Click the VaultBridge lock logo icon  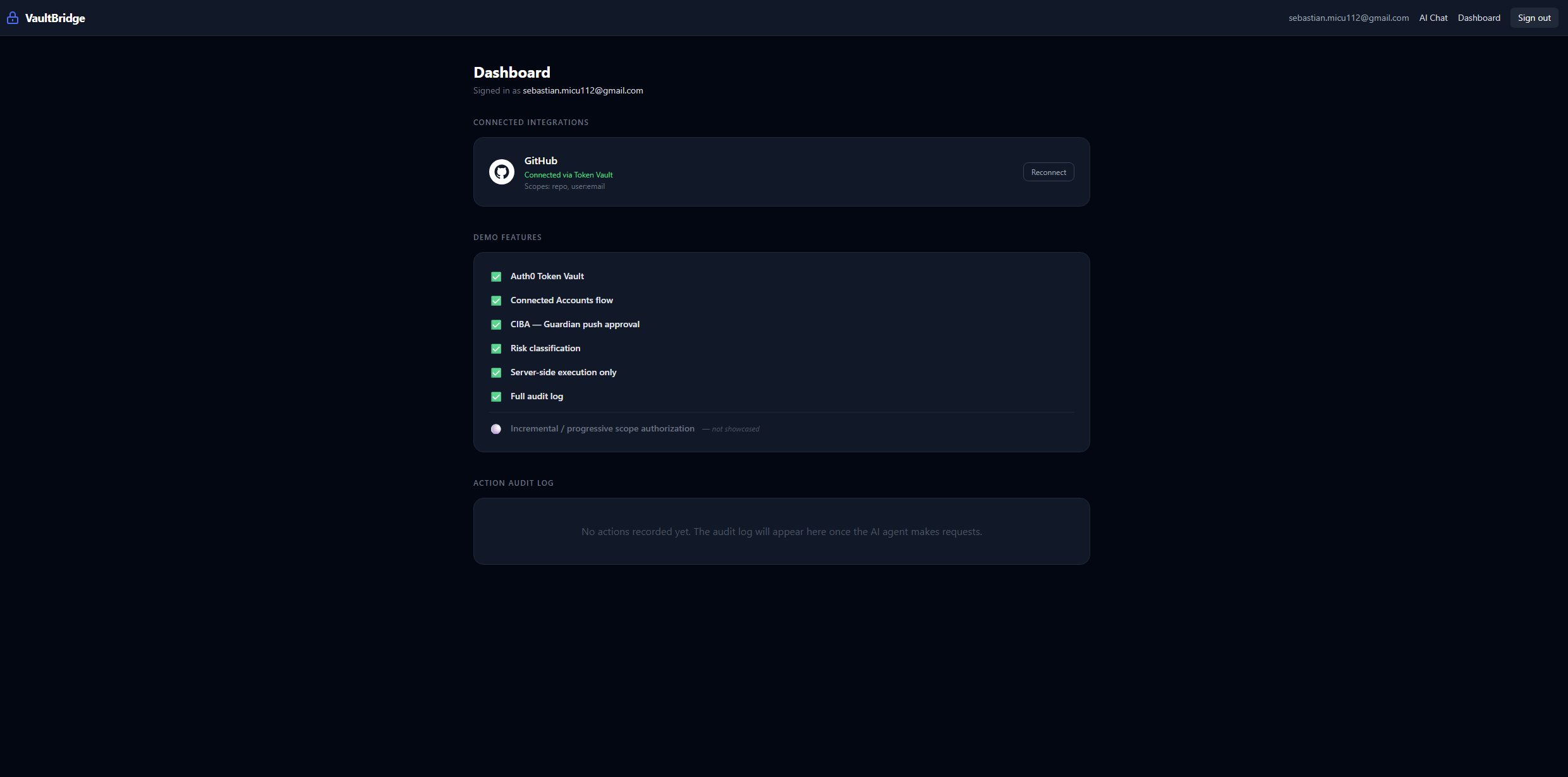pyautogui.click(x=13, y=18)
